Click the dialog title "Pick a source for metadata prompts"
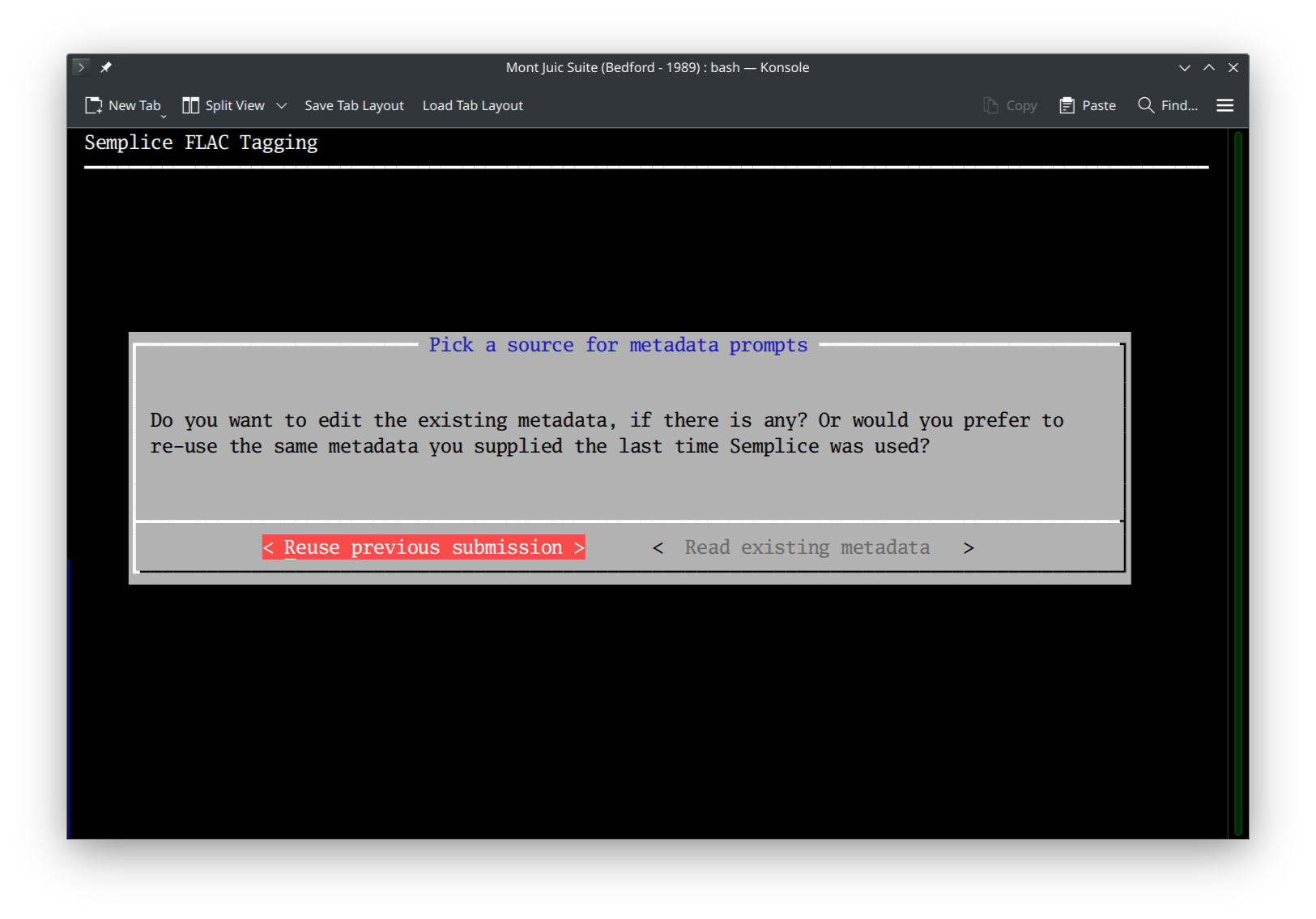Viewport: 1316px width, 919px height. click(x=618, y=344)
